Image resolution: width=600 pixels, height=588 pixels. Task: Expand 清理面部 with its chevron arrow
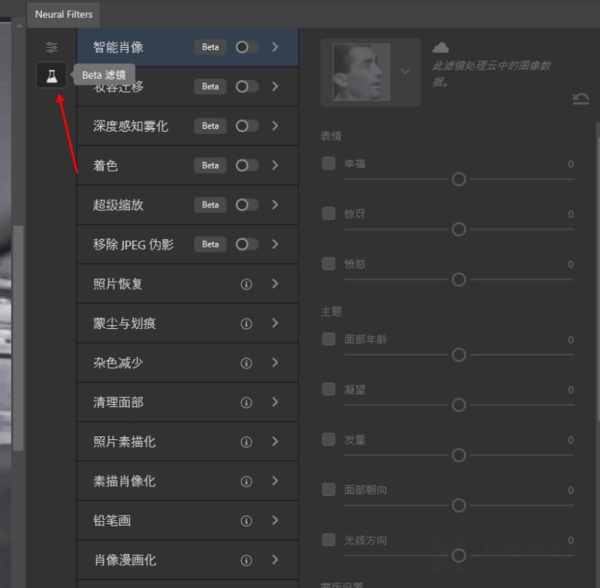point(275,402)
